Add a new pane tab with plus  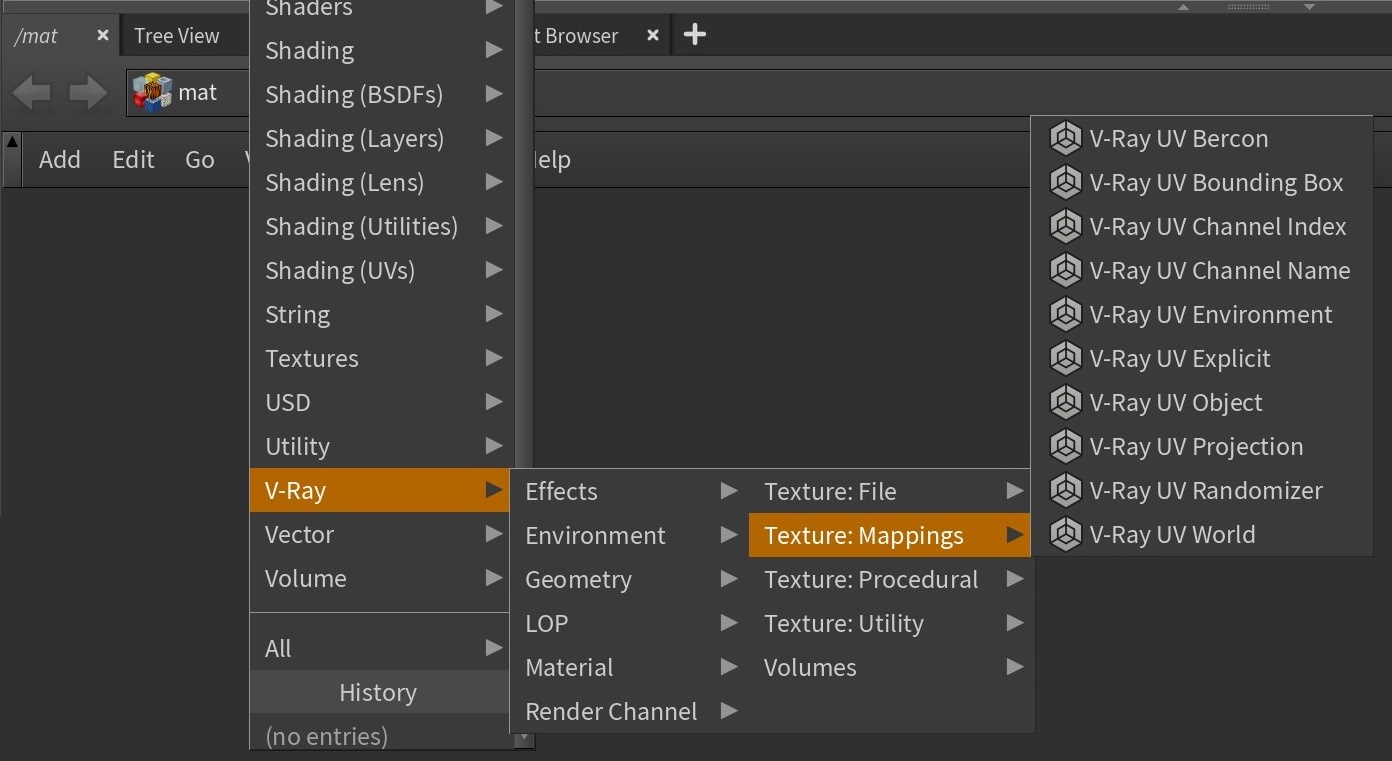[695, 35]
